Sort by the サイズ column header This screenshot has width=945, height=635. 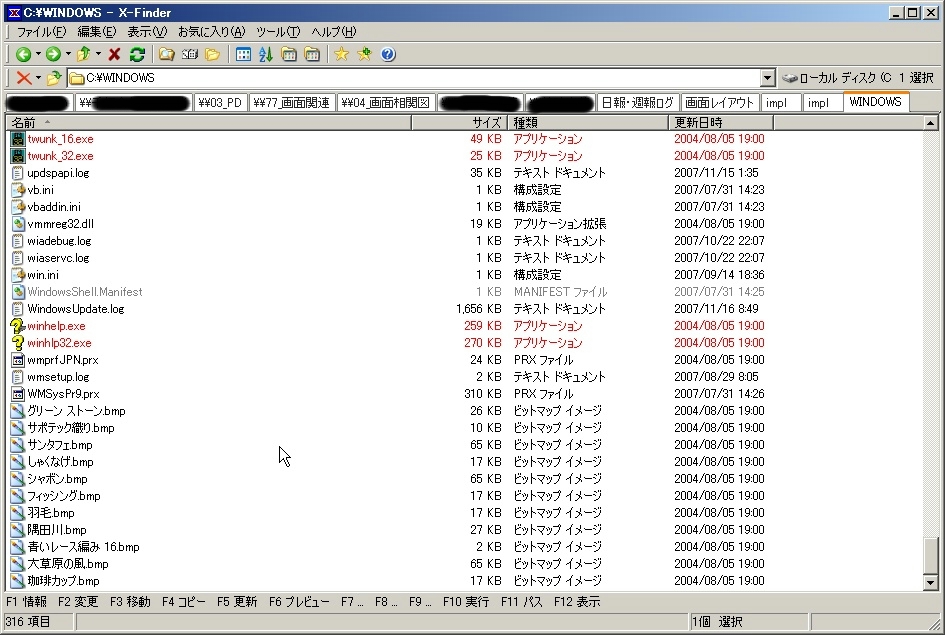click(459, 123)
